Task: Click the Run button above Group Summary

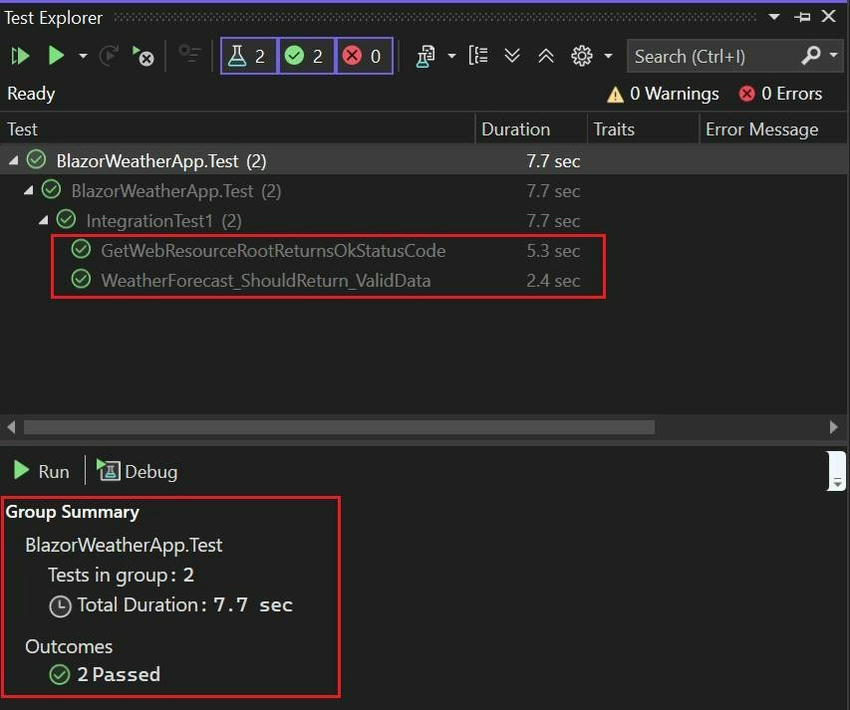Action: coord(40,470)
